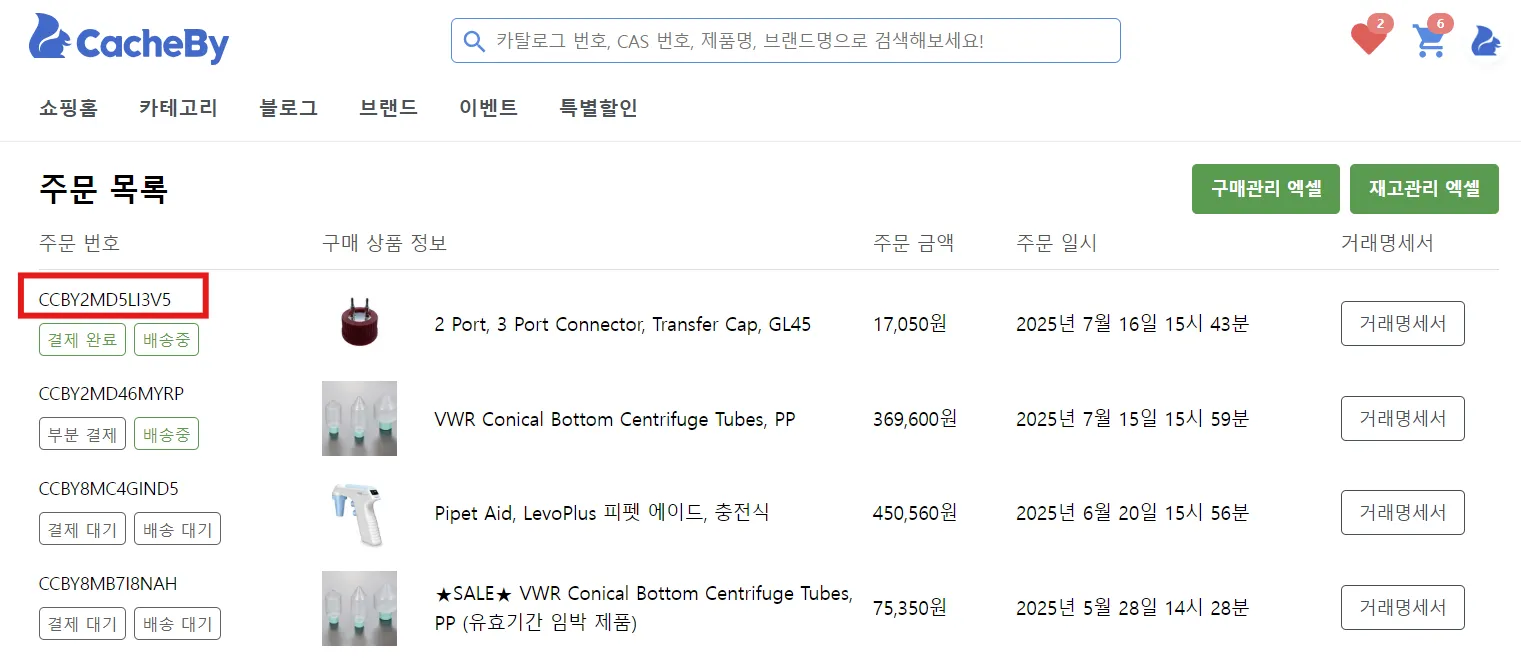This screenshot has width=1521, height=658.
Task: Click the search magnifier icon
Action: 473,41
